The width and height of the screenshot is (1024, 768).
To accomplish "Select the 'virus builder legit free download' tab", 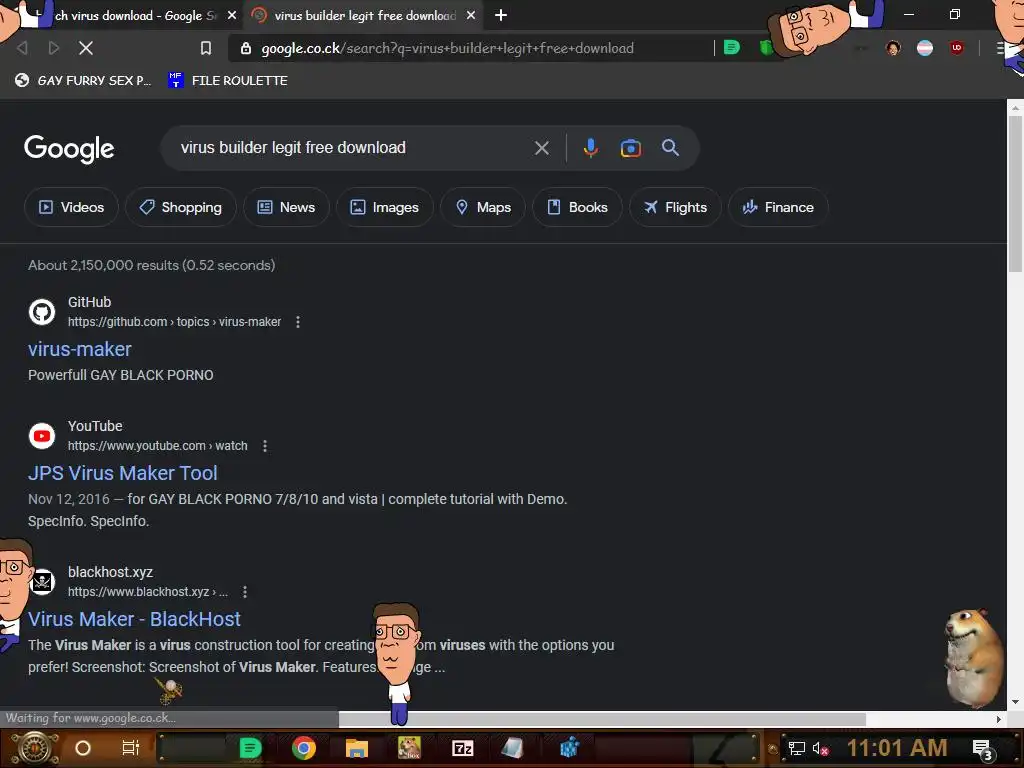I will [x=364, y=15].
